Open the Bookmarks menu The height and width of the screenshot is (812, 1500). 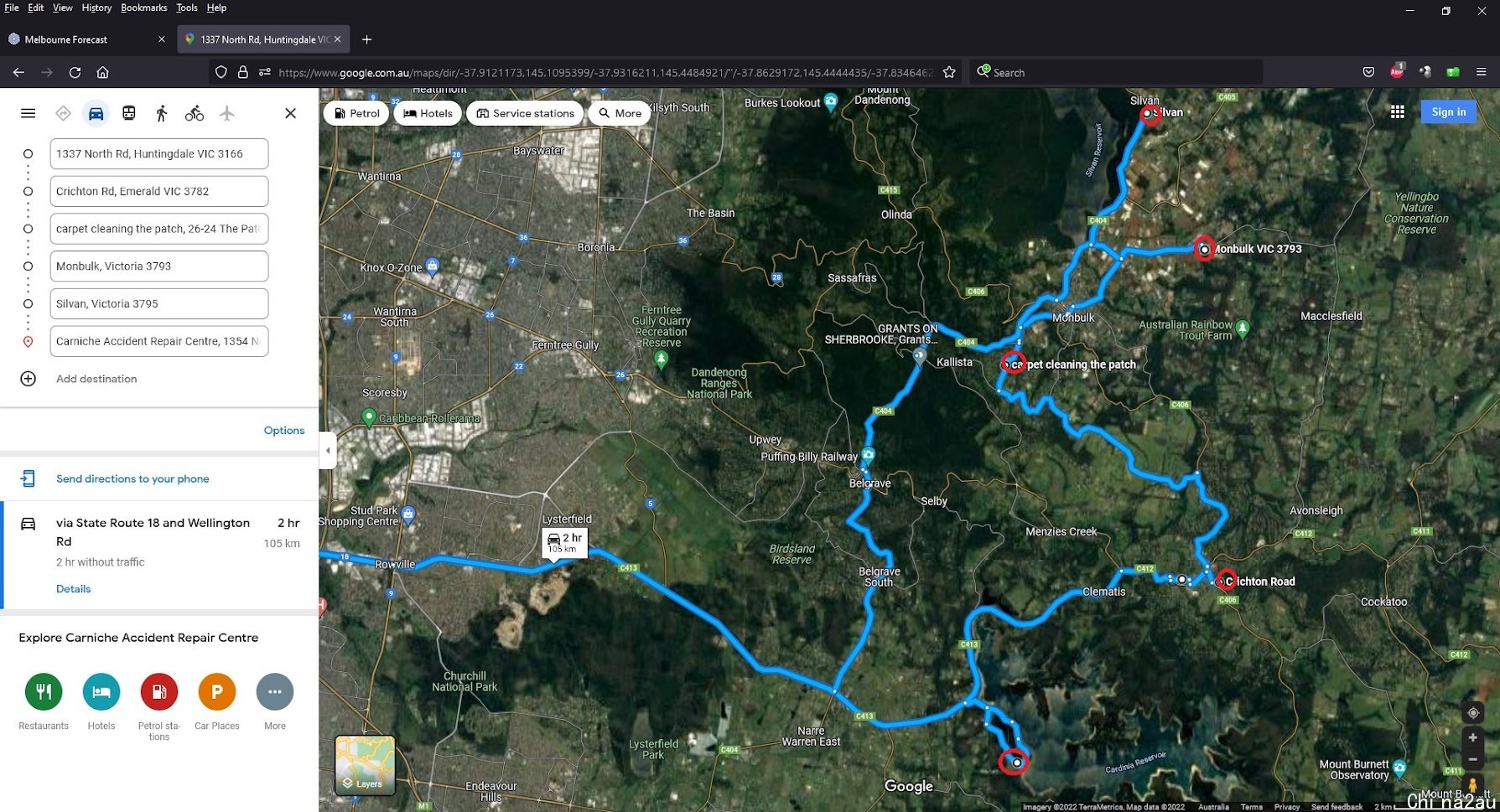click(x=144, y=8)
